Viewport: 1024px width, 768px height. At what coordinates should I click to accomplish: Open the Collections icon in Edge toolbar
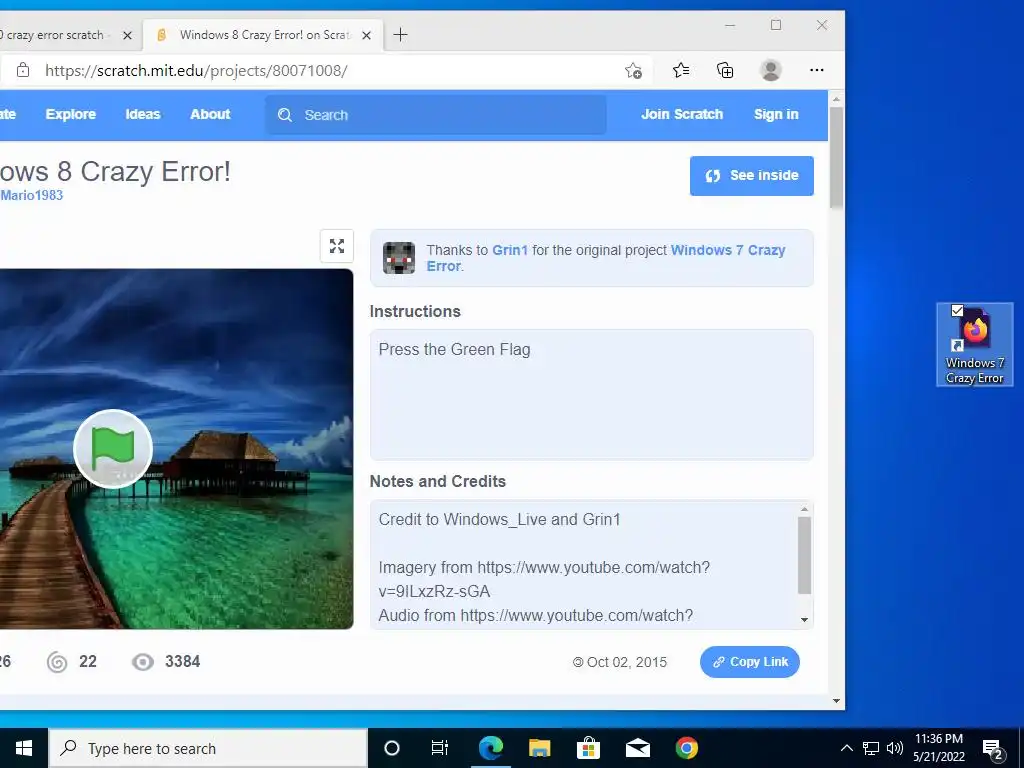click(725, 70)
